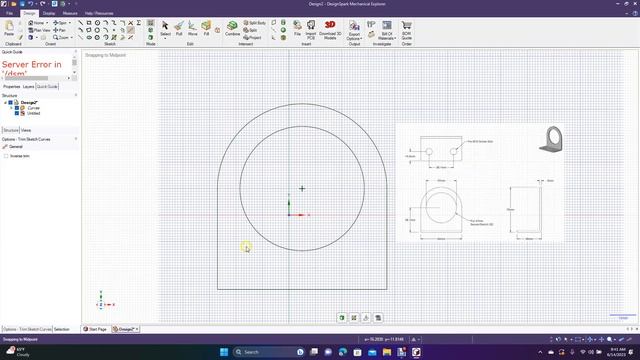Open the Selection panel tab

[x=62, y=329]
